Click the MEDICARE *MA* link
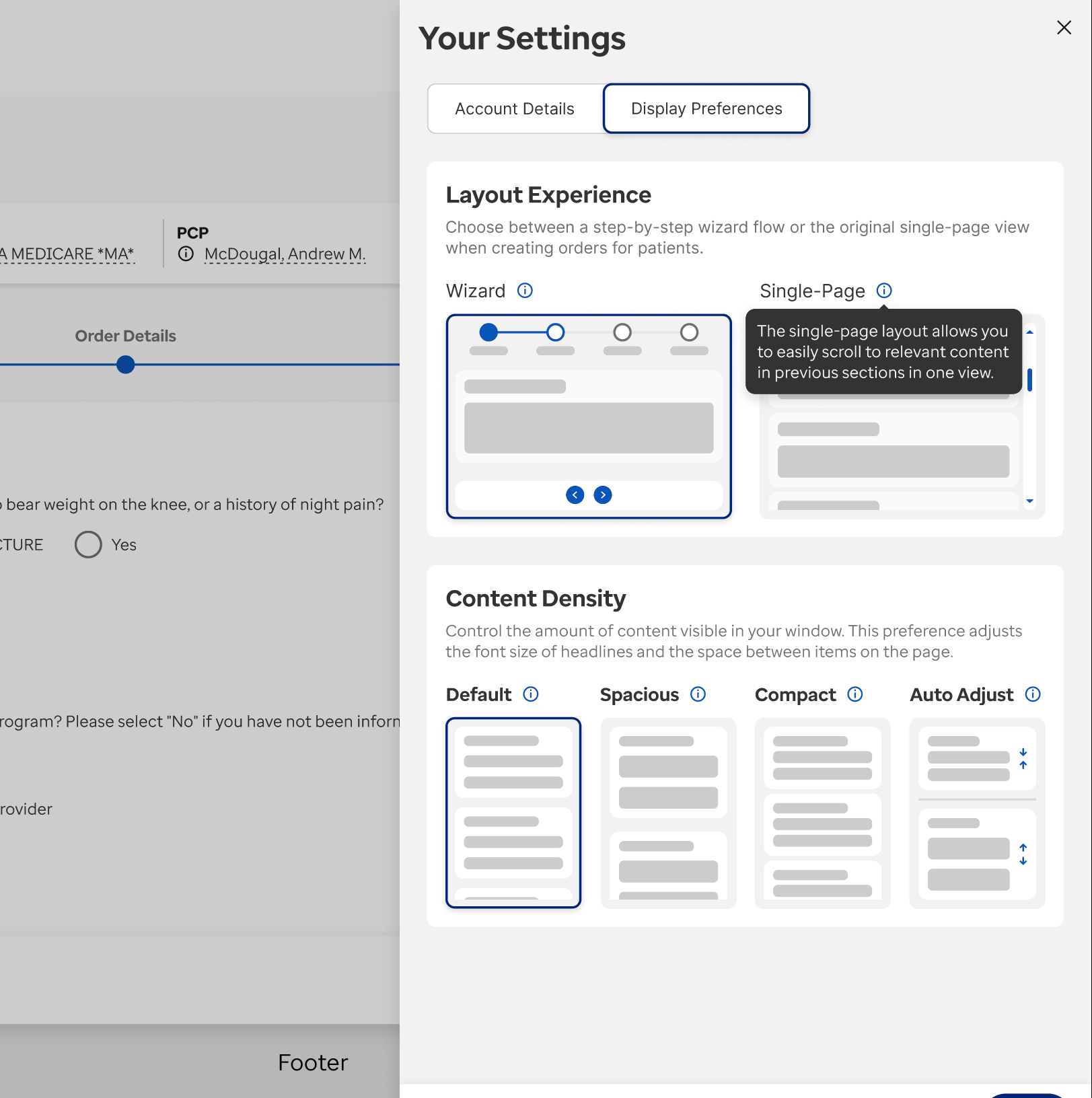1092x1098 pixels. click(x=67, y=254)
